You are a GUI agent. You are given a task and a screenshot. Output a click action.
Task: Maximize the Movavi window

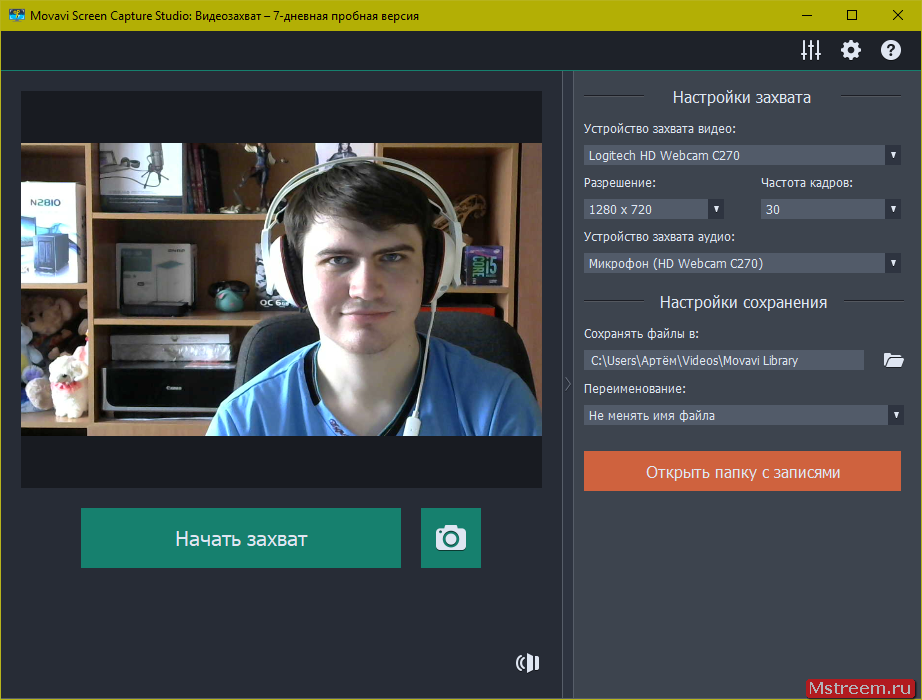point(851,15)
